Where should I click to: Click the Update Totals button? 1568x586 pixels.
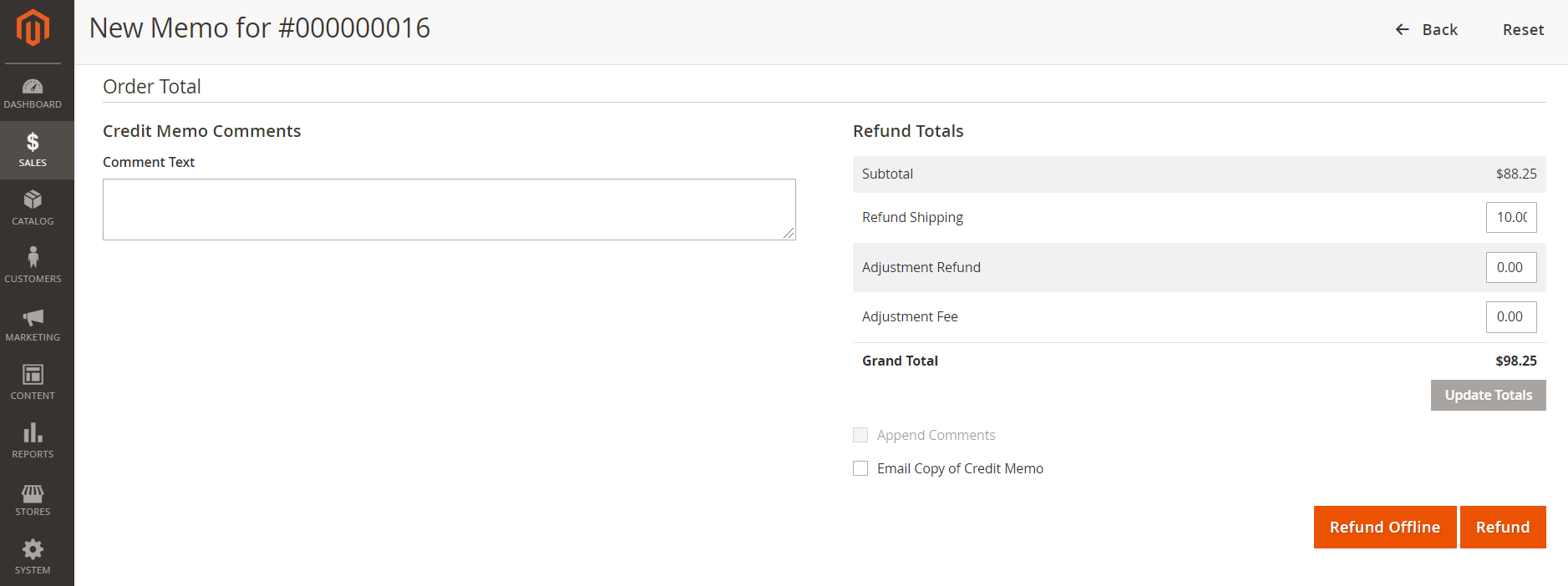(x=1488, y=396)
